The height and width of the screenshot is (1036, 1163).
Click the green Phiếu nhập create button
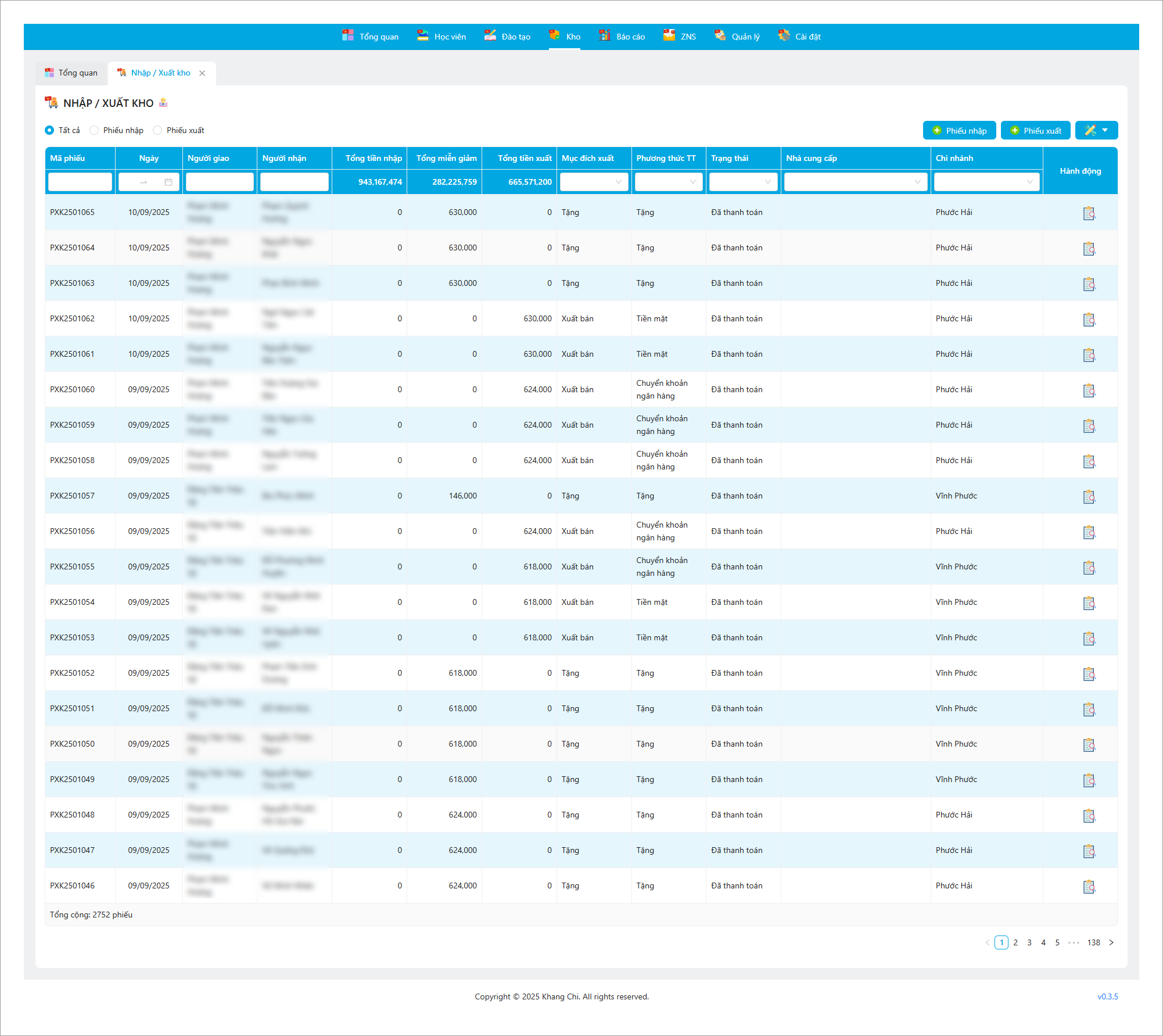959,130
